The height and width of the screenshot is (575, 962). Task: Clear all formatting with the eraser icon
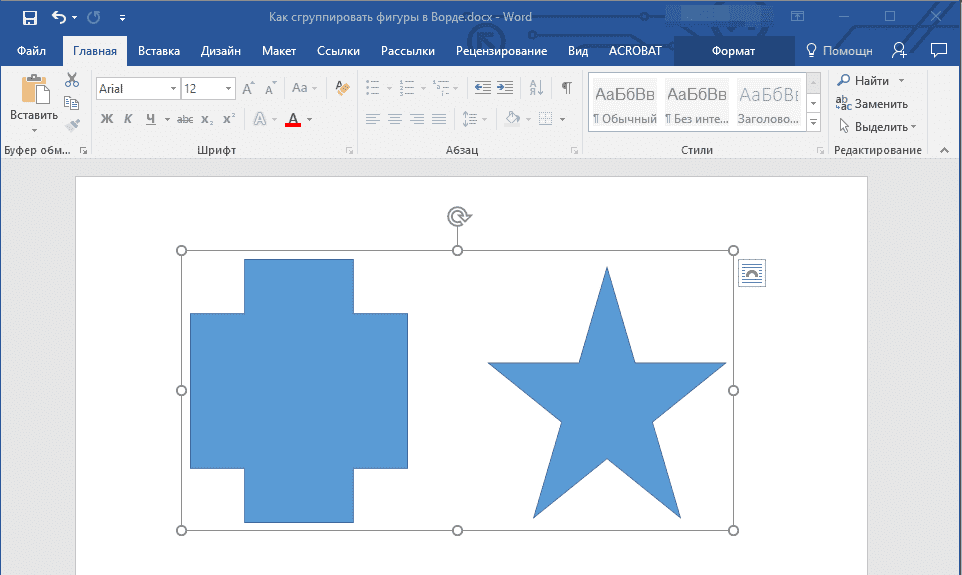343,89
